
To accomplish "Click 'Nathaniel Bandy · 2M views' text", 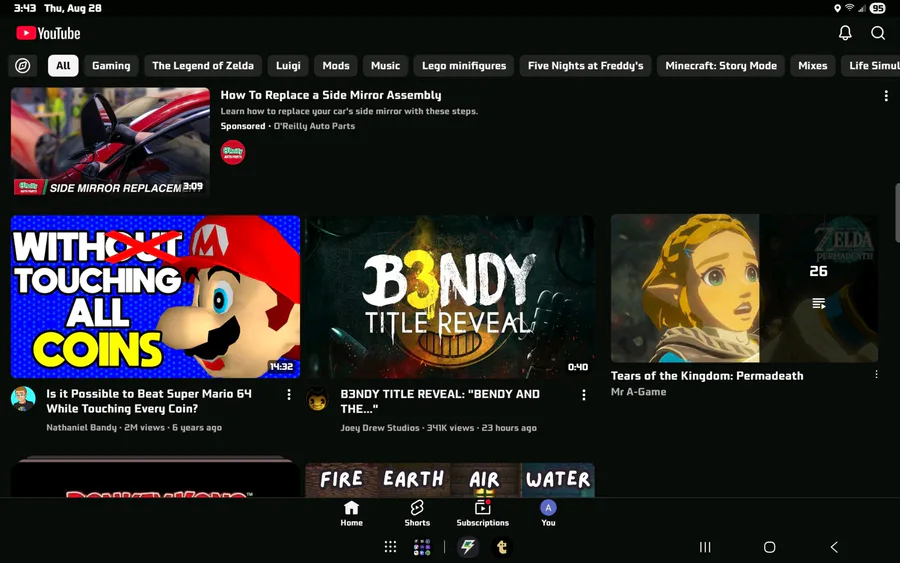I will tap(134, 428).
